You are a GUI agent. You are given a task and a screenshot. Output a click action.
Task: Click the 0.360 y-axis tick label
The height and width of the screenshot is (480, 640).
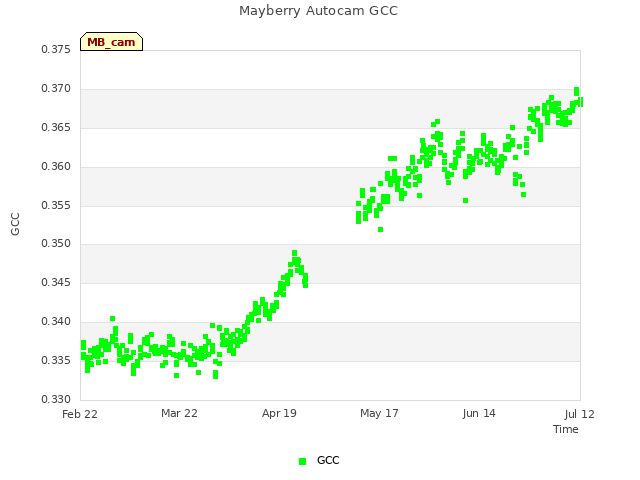(56, 167)
